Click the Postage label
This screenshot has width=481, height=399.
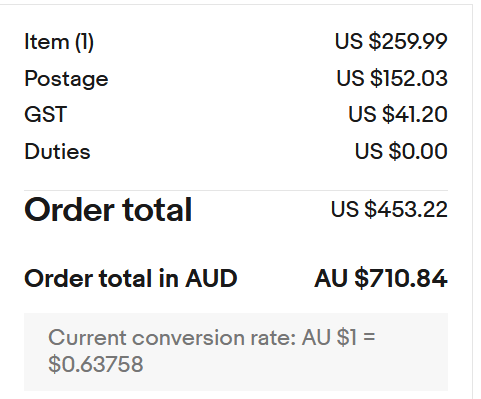click(66, 80)
